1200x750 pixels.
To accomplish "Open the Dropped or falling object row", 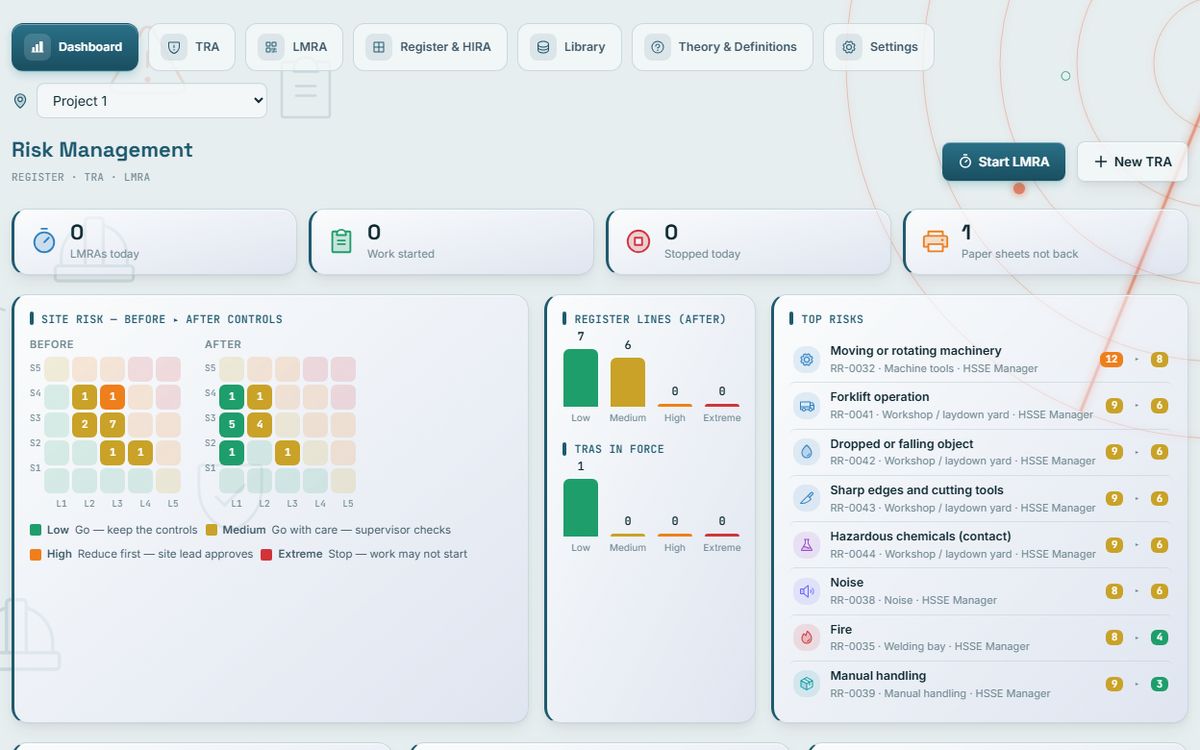I will pos(980,451).
